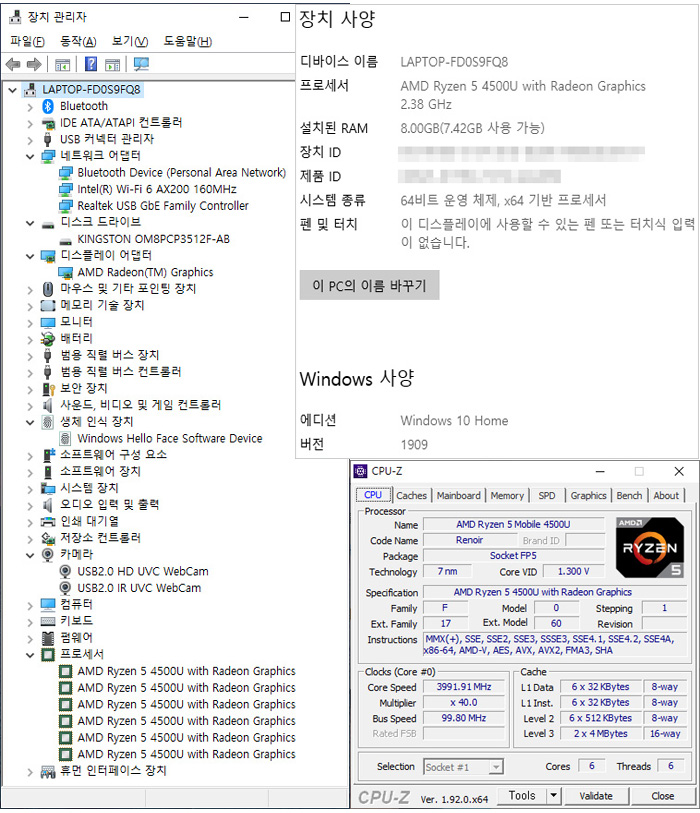Collapse the 디스크 드라이브 category
The width and height of the screenshot is (700, 813).
(30, 223)
